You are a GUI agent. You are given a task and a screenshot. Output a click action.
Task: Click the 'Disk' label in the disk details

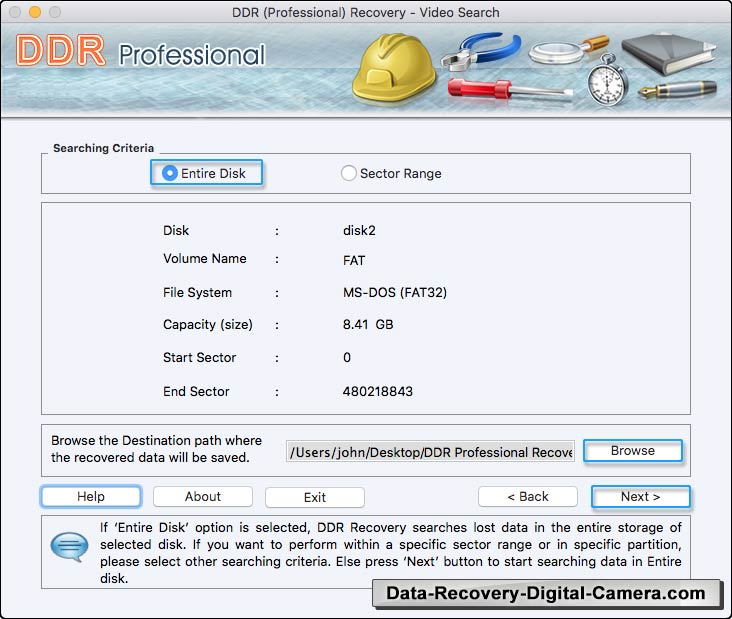tap(176, 231)
